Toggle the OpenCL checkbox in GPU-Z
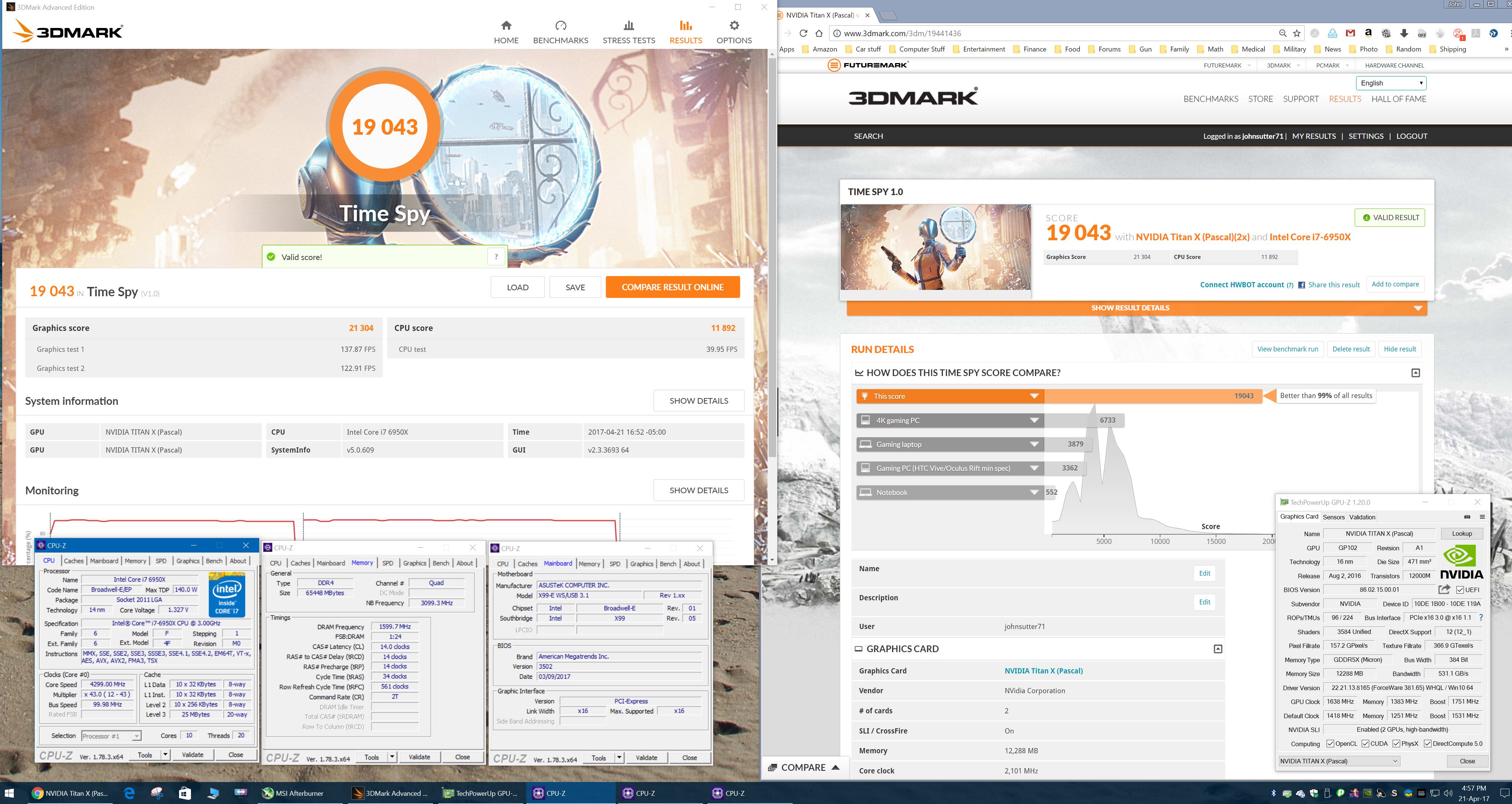Image resolution: width=1512 pixels, height=804 pixels. click(x=1330, y=744)
